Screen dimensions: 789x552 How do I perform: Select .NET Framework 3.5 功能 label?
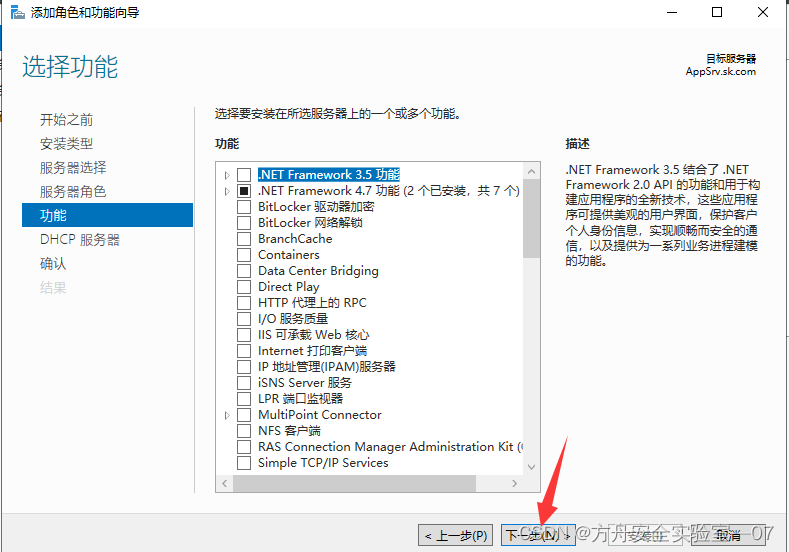[329, 175]
